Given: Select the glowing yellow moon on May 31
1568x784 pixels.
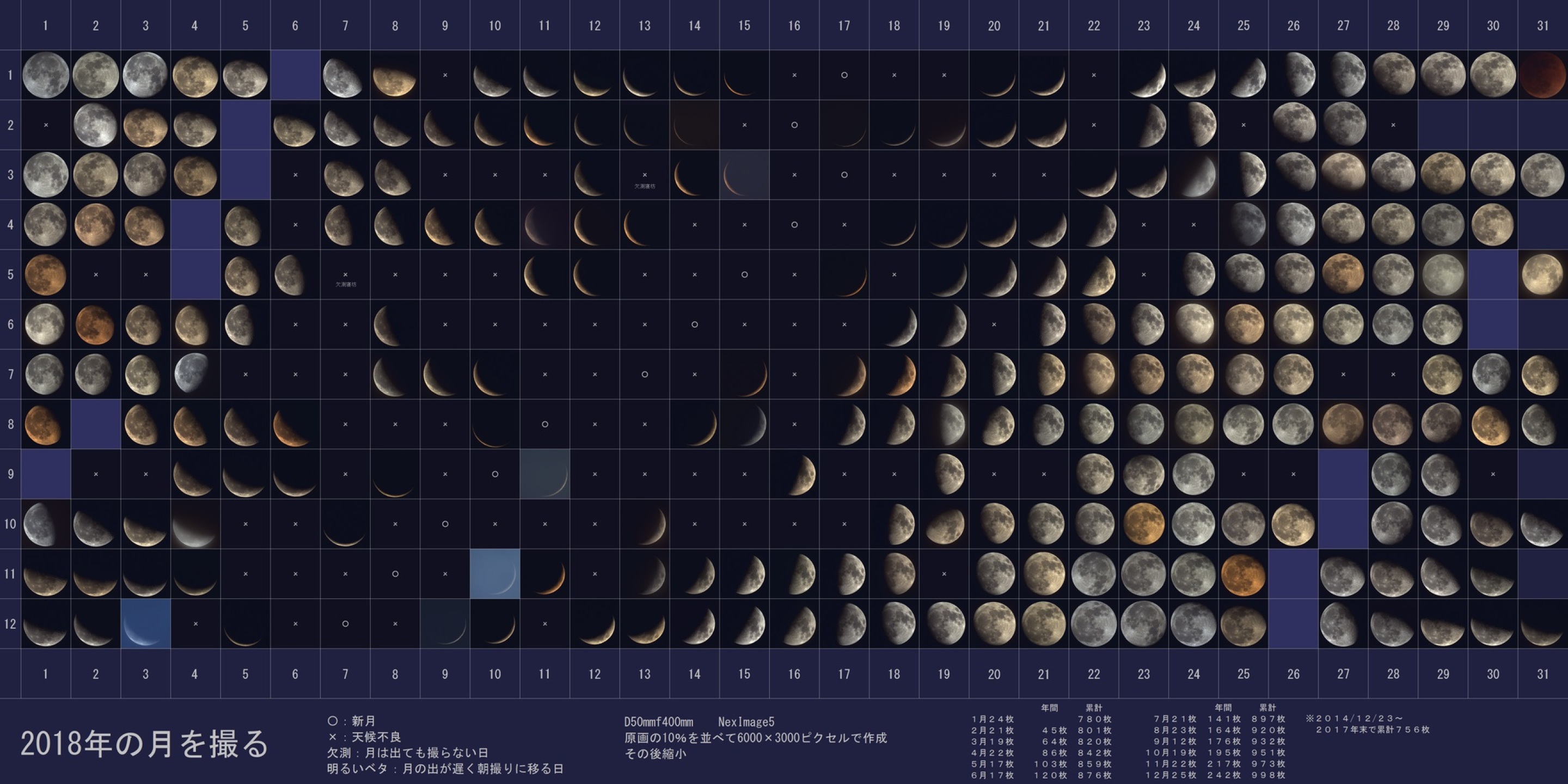Looking at the screenshot, I should point(1542,274).
